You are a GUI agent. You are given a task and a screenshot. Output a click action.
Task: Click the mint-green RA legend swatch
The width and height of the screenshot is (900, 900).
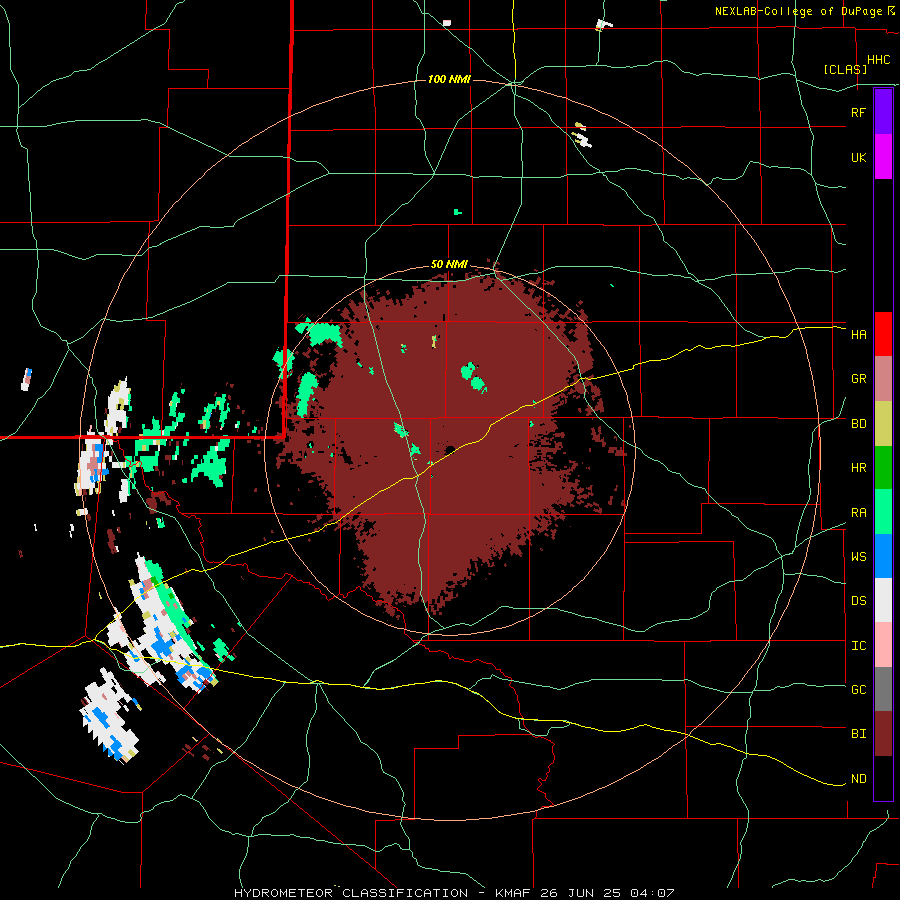click(883, 512)
